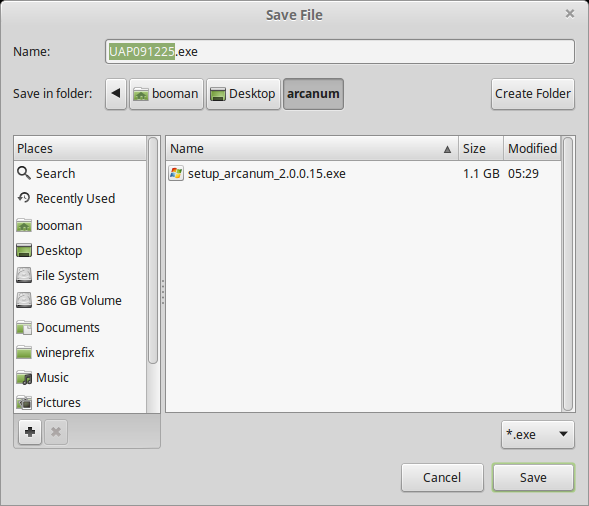589x506 pixels.
Task: Click the Name text field
Action: click(340, 51)
